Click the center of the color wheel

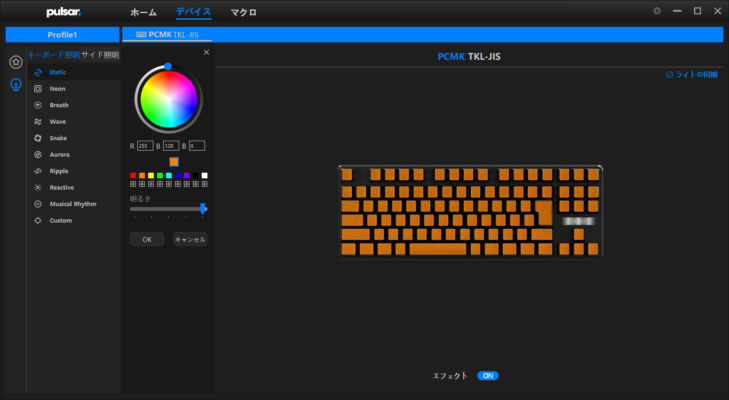pos(169,100)
